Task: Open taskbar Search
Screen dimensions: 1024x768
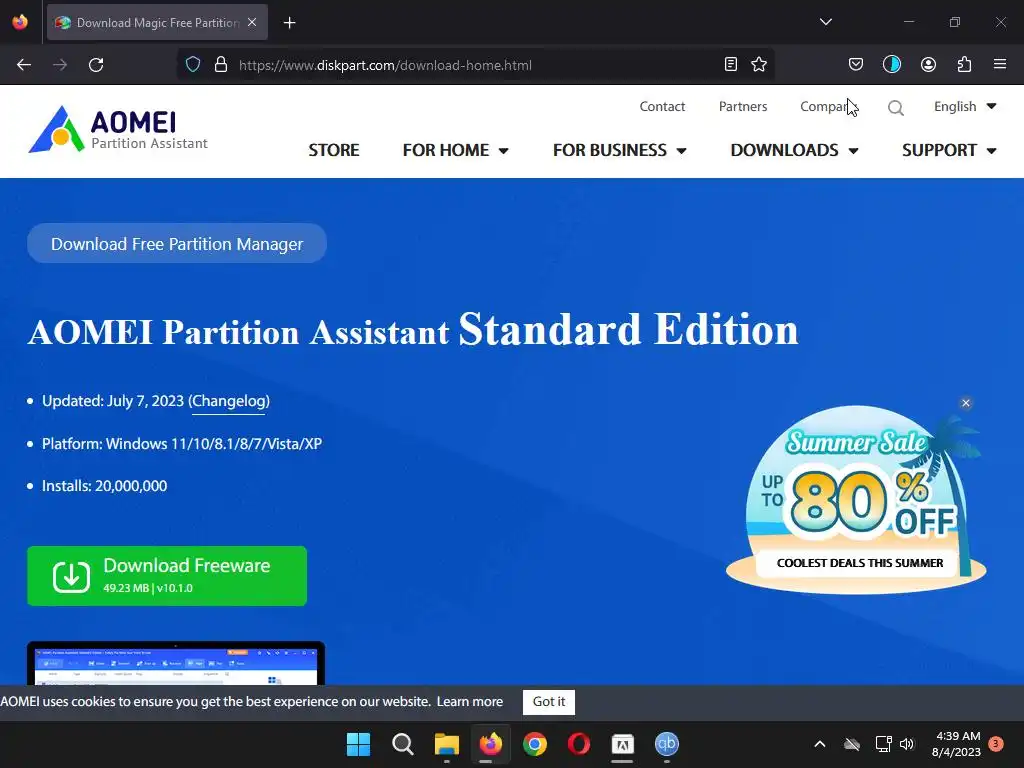Action: pyautogui.click(x=403, y=744)
